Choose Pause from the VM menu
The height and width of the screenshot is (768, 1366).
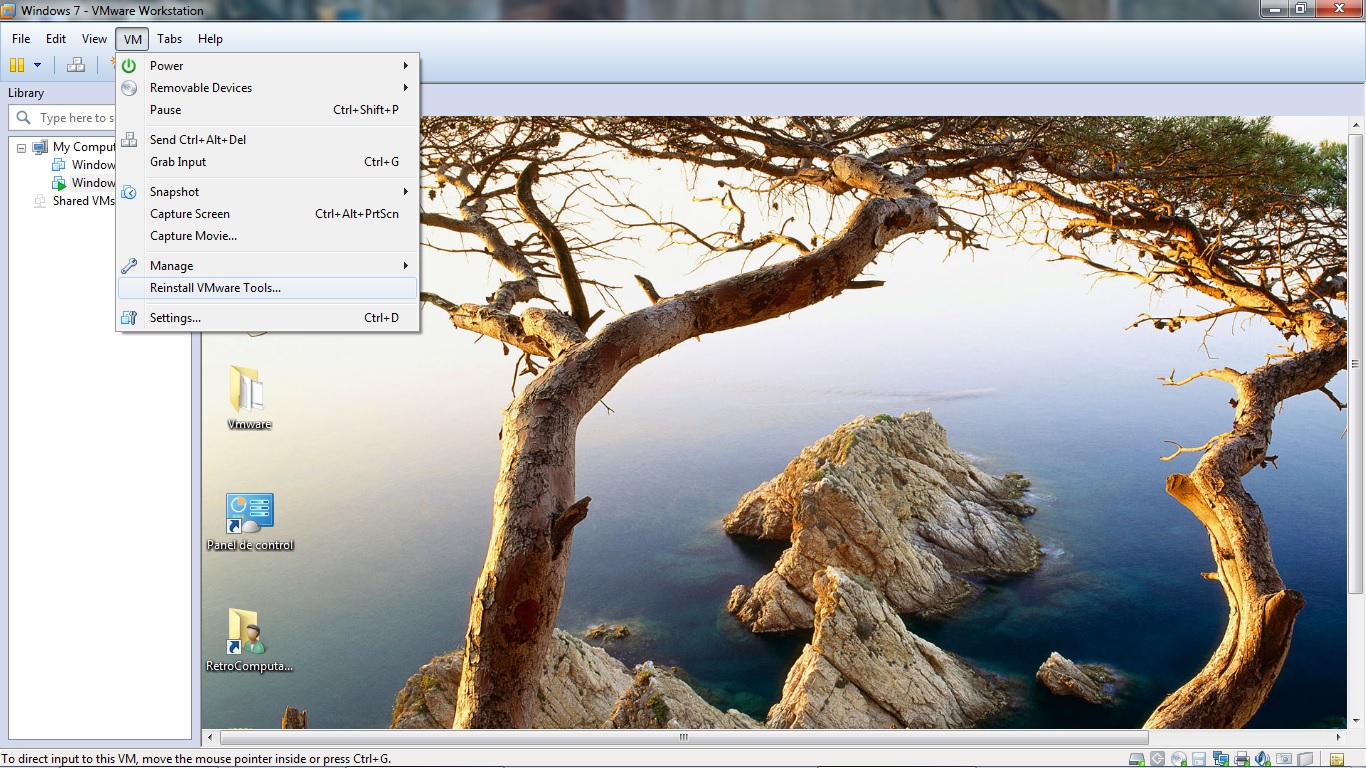267,110
